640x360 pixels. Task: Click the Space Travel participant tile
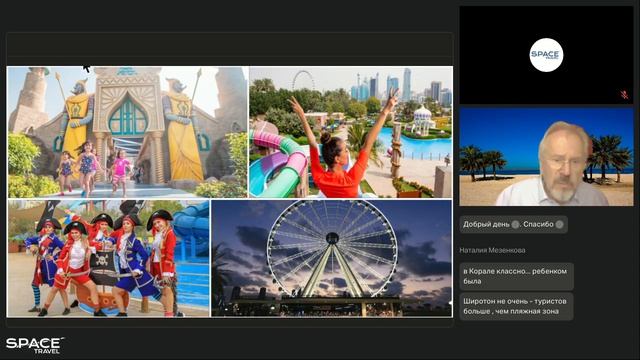[547, 55]
